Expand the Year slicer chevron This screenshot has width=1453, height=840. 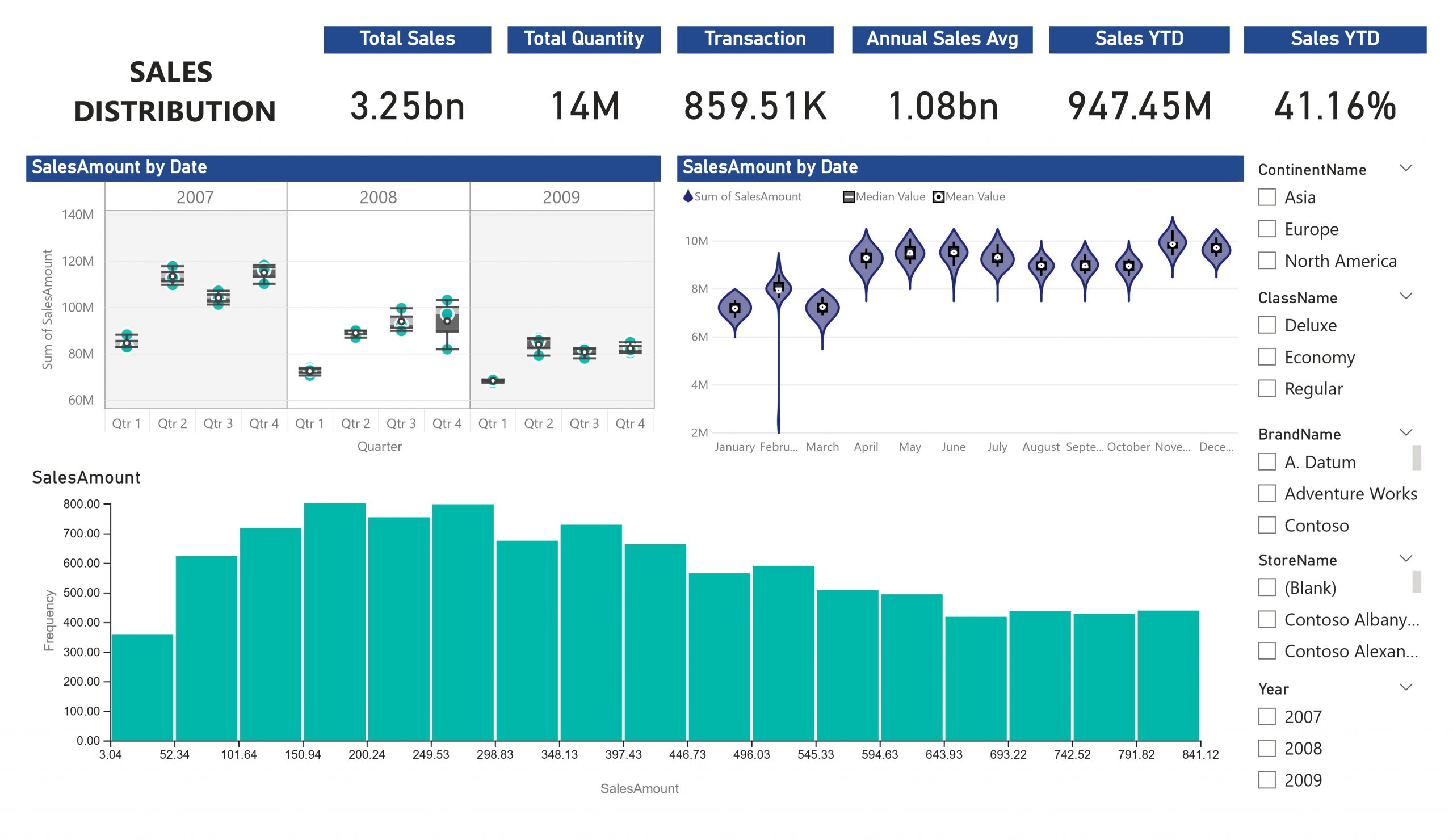point(1406,687)
